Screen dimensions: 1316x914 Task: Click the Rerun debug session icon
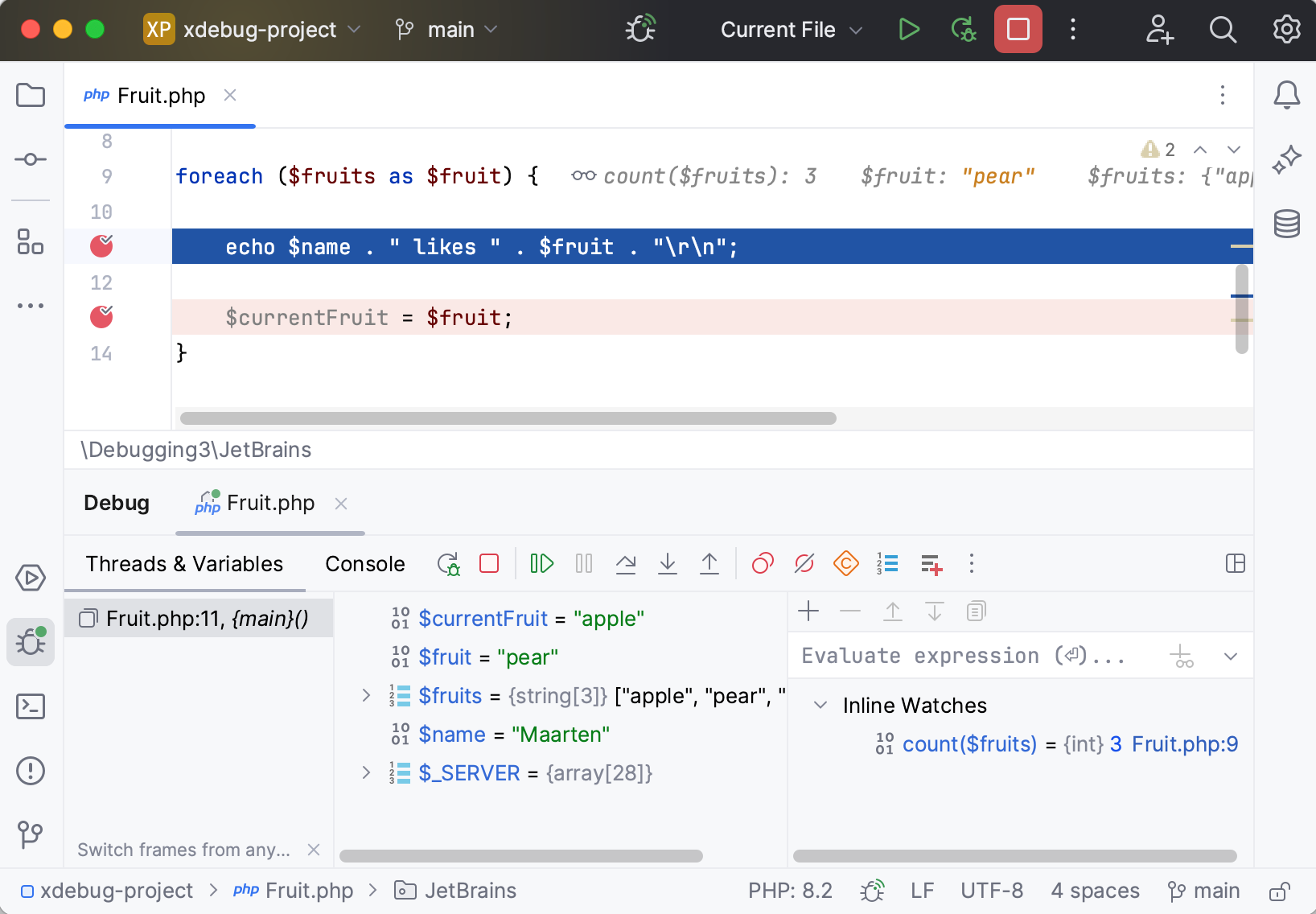[448, 563]
